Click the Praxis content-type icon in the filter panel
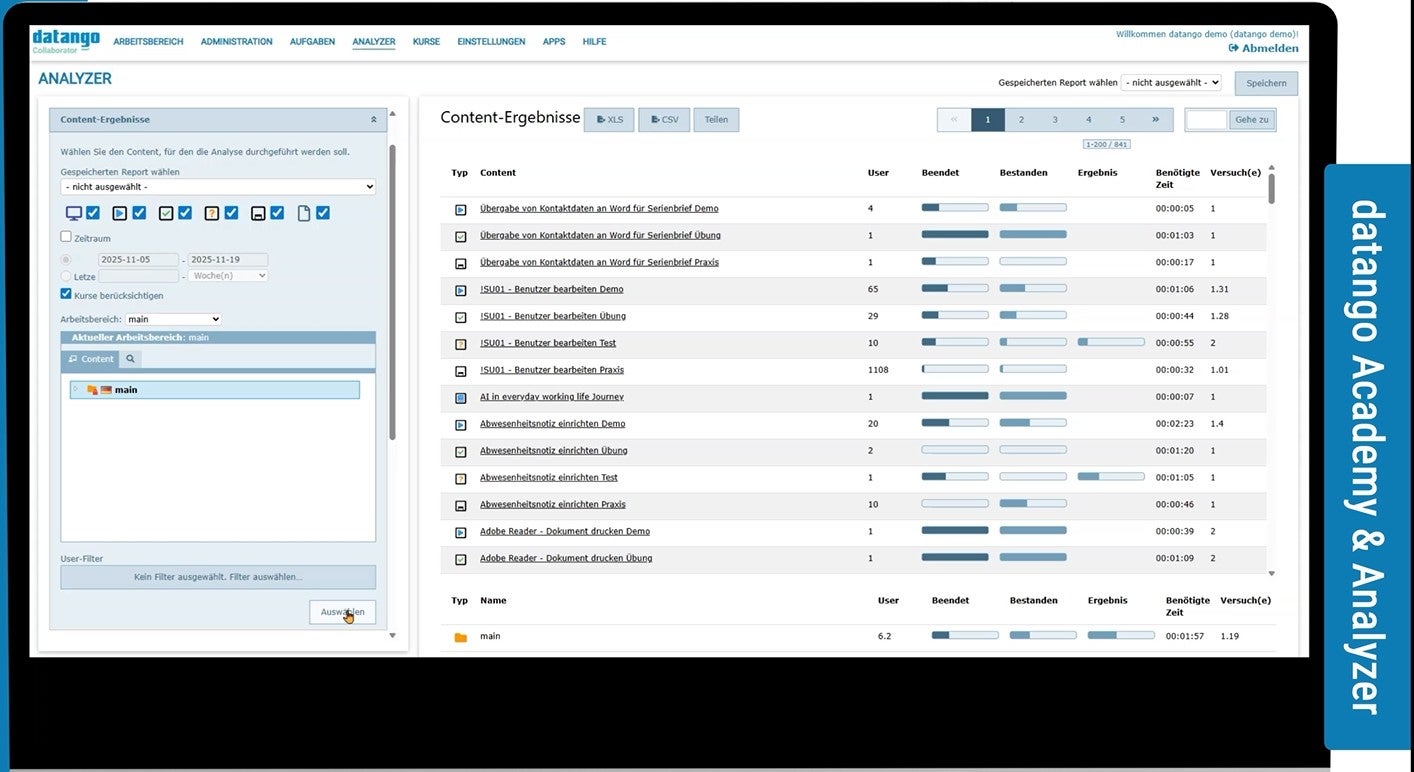The image size is (1414, 772). (258, 213)
